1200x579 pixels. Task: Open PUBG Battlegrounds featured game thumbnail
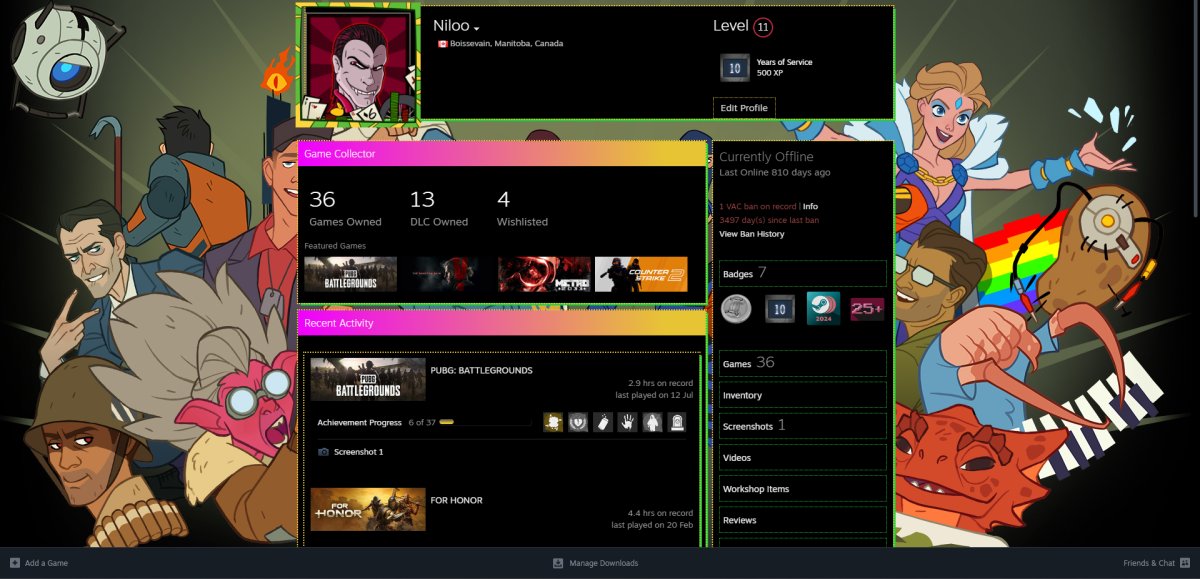pos(350,274)
